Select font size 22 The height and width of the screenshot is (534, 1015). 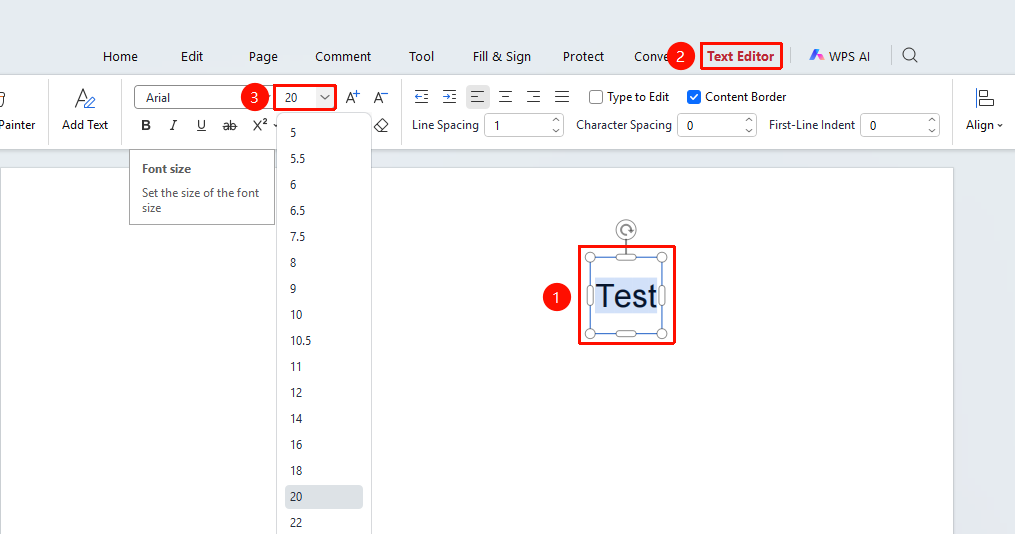pos(324,523)
